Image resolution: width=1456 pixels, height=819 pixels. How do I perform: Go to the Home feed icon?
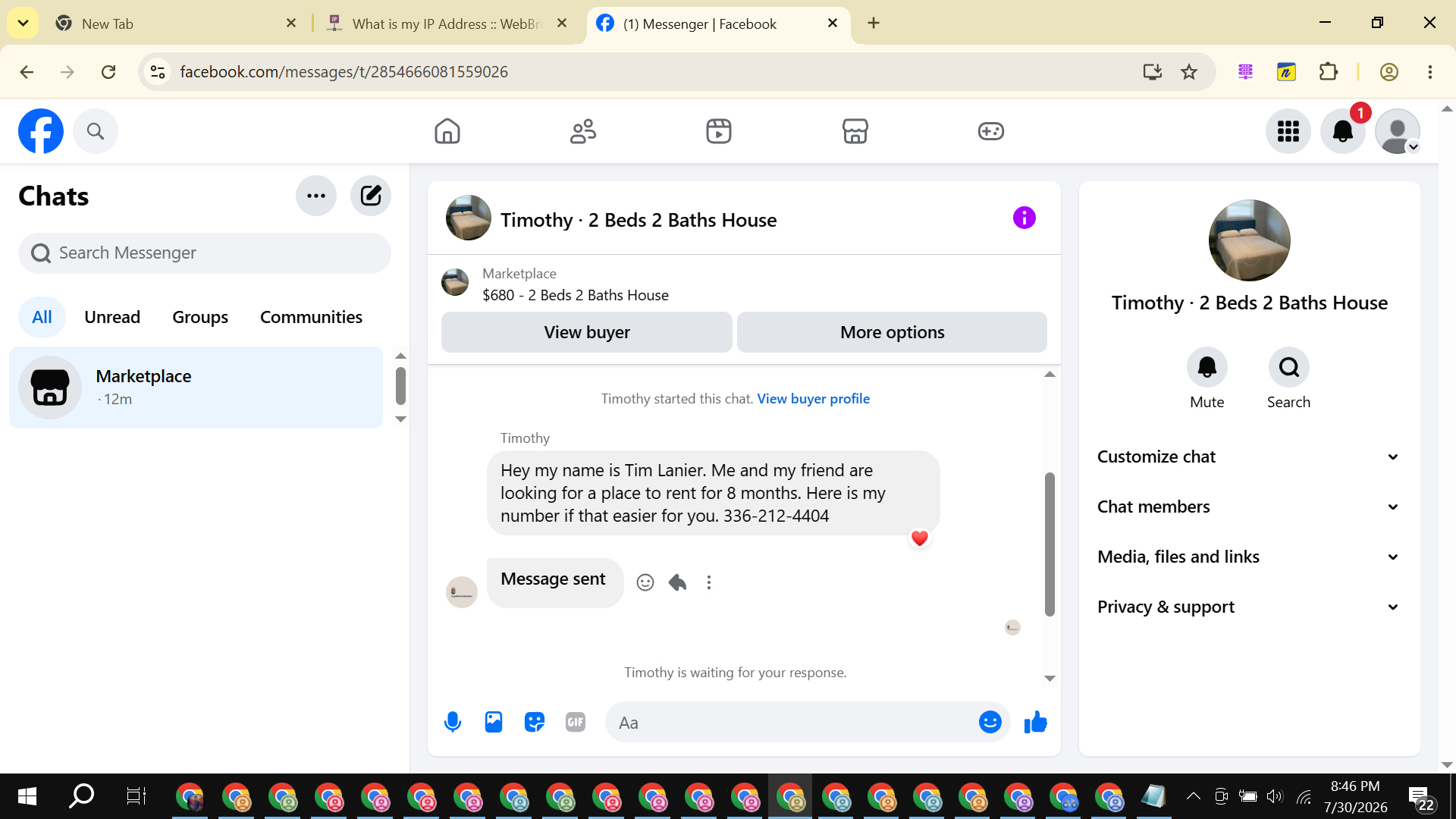point(447,131)
